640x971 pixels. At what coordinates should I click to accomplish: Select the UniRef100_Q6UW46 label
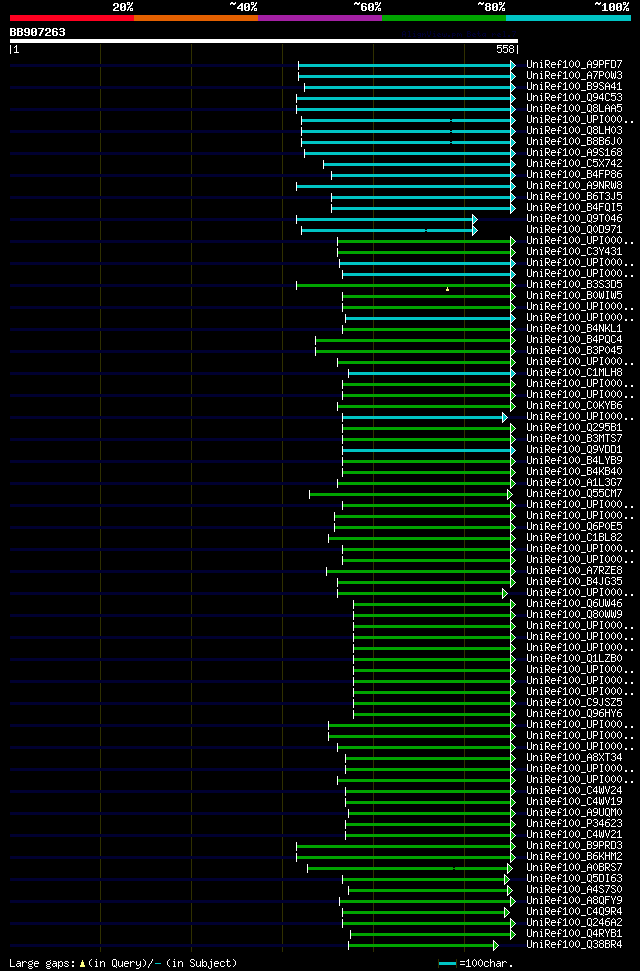tap(574, 604)
